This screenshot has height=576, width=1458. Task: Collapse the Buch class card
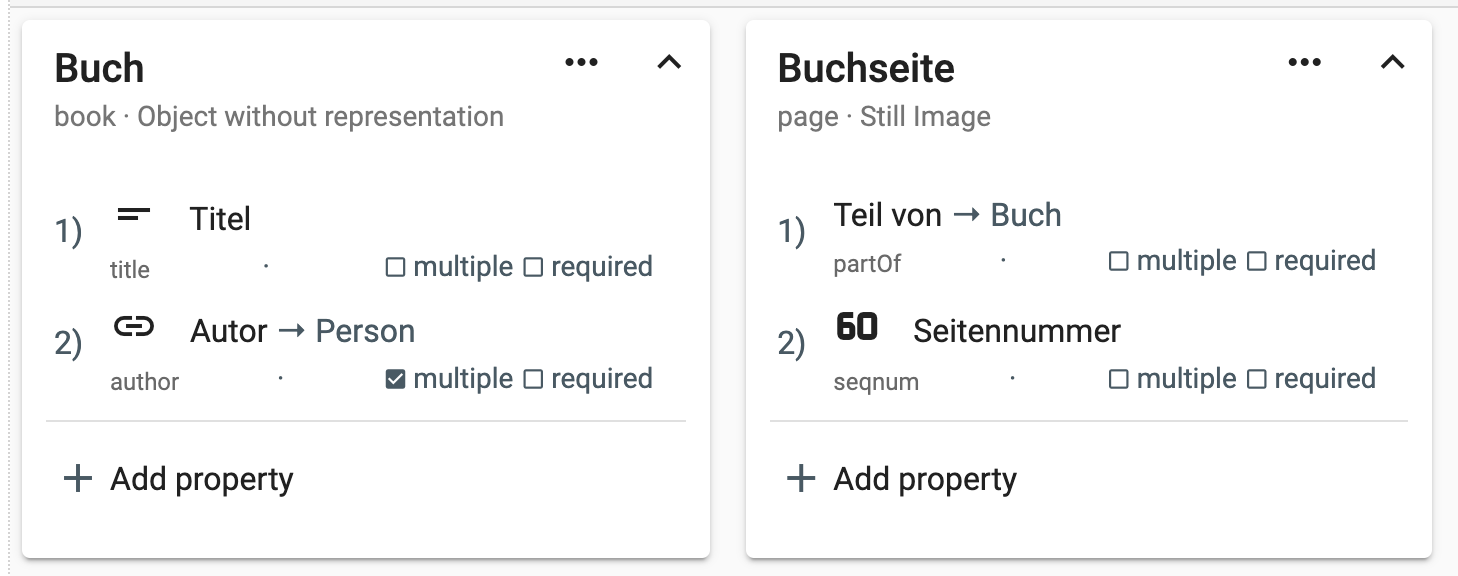click(x=669, y=63)
